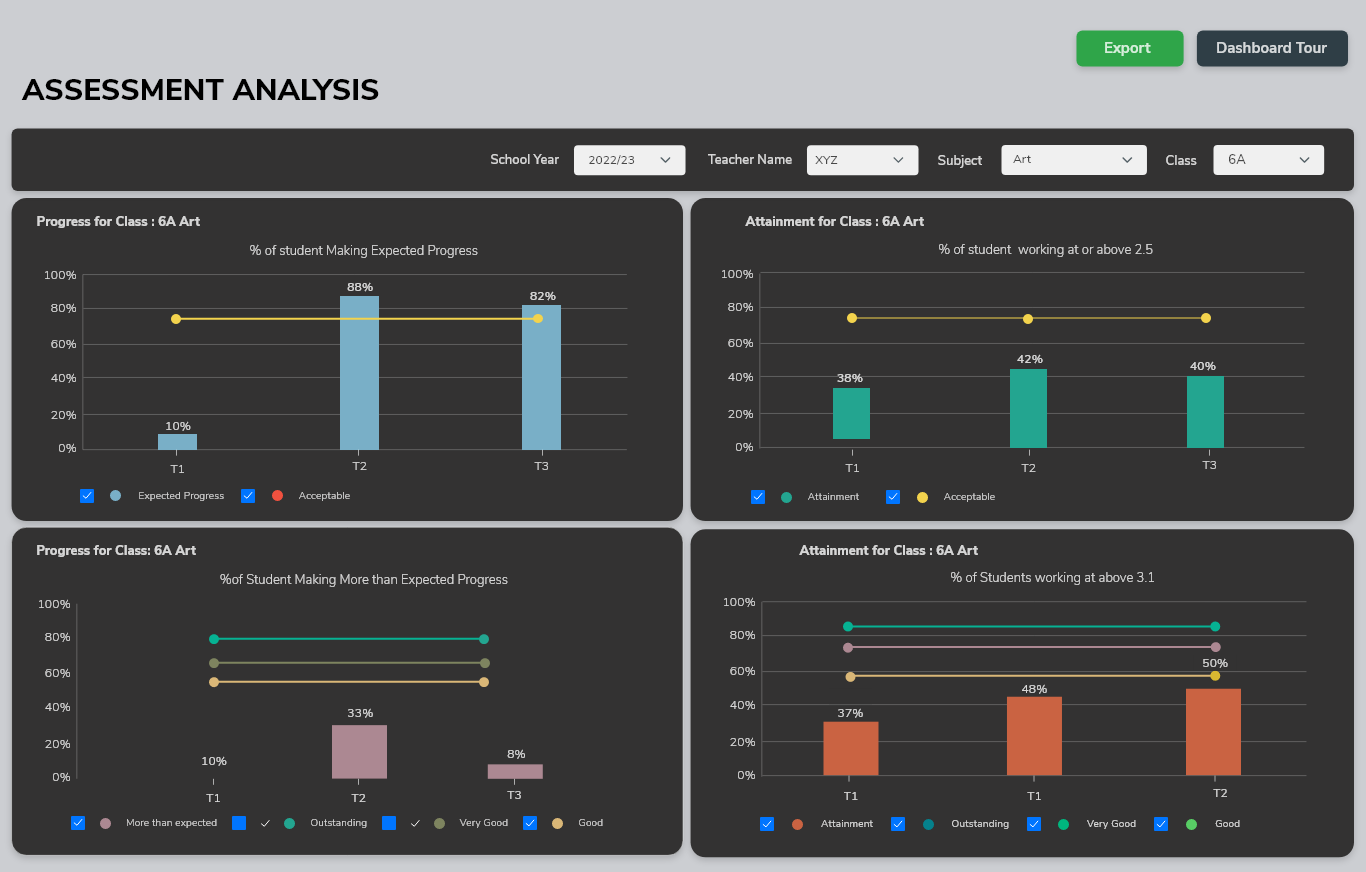Click '% of Students working at above 3.1' title
The height and width of the screenshot is (872, 1366).
pyautogui.click(x=1052, y=578)
